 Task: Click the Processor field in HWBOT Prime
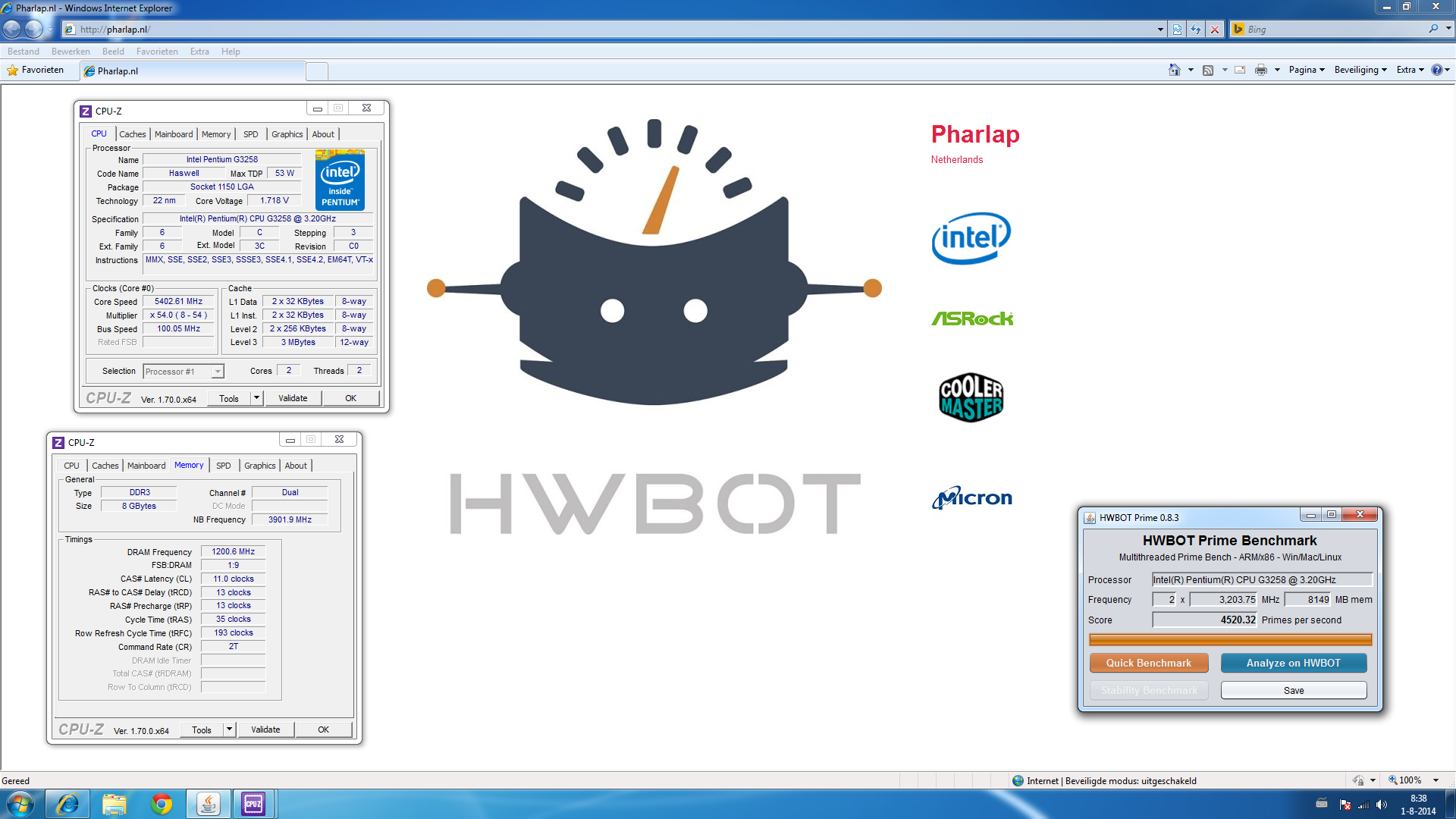pyautogui.click(x=1262, y=579)
